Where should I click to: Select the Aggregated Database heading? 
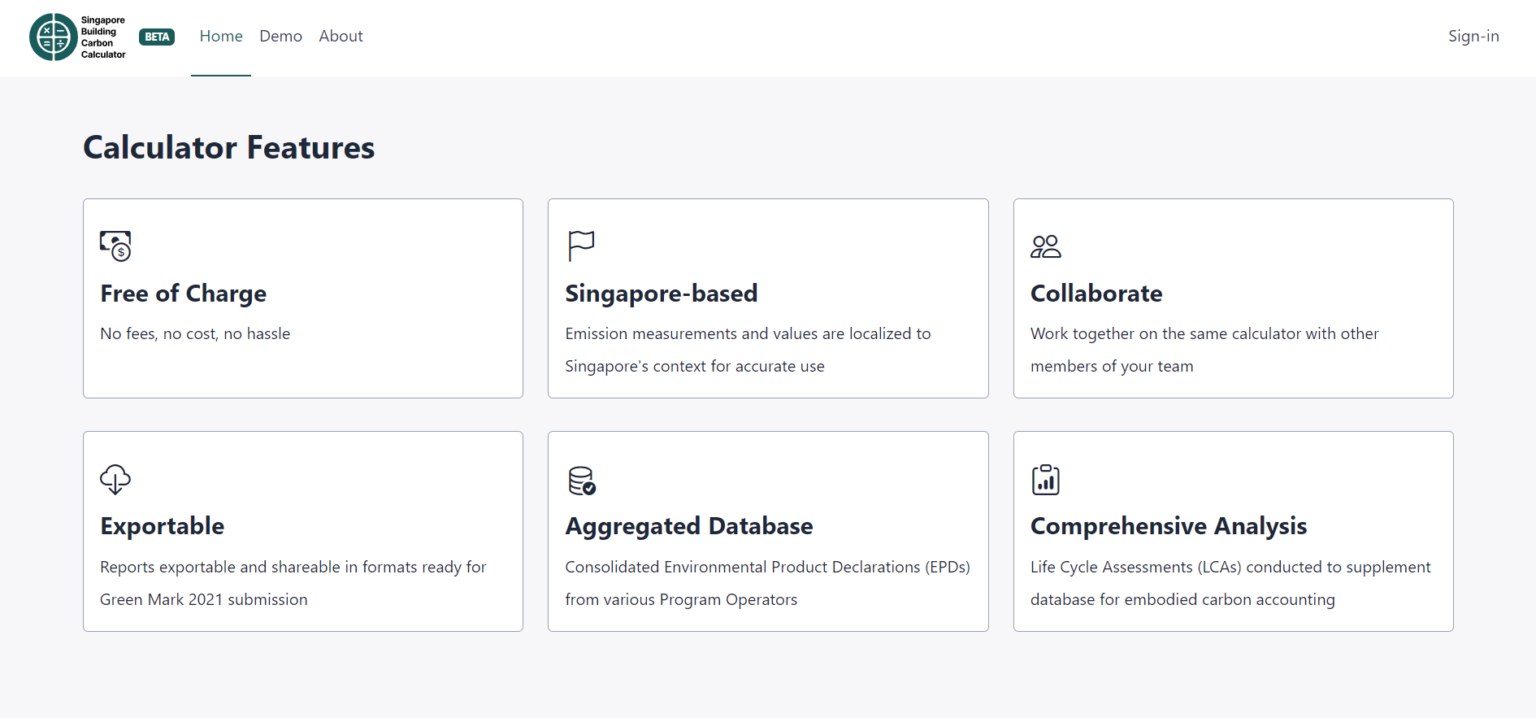[x=689, y=526]
